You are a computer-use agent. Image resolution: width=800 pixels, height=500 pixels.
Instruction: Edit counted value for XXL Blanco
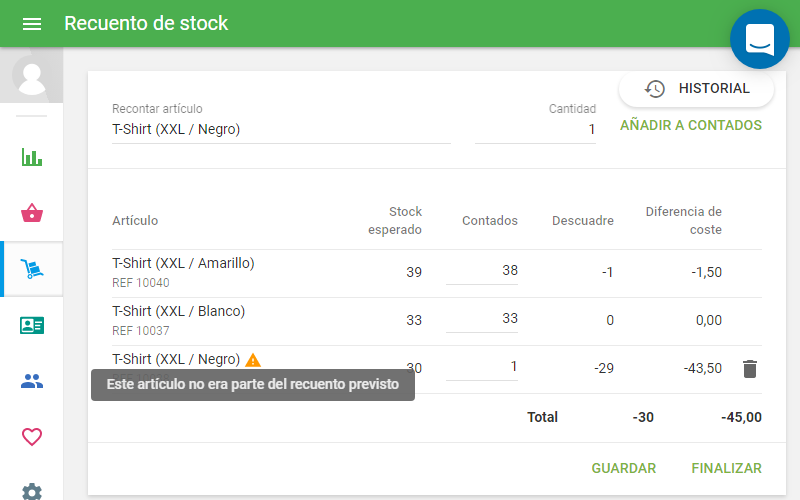[482, 319]
